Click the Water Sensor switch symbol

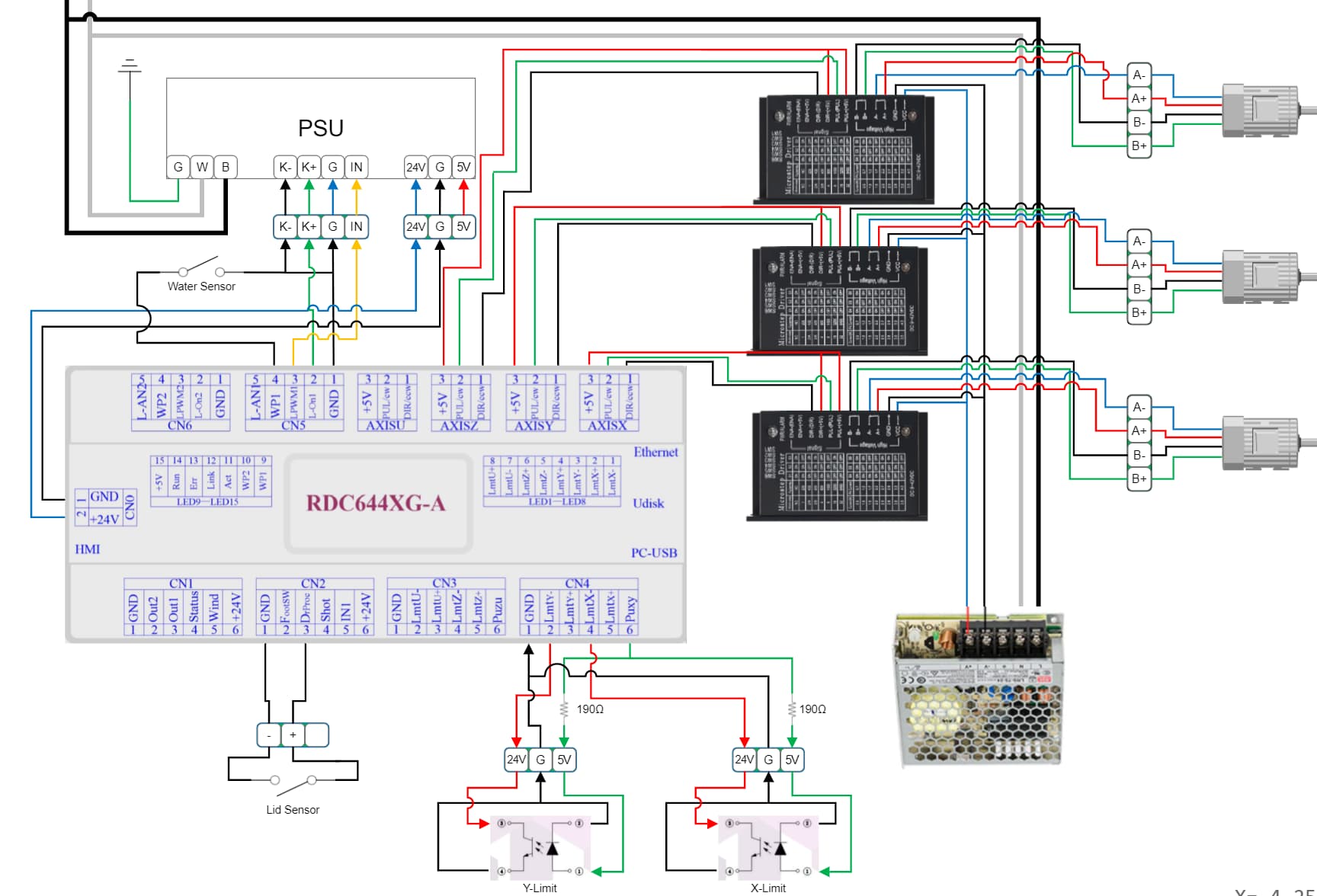[201, 267]
